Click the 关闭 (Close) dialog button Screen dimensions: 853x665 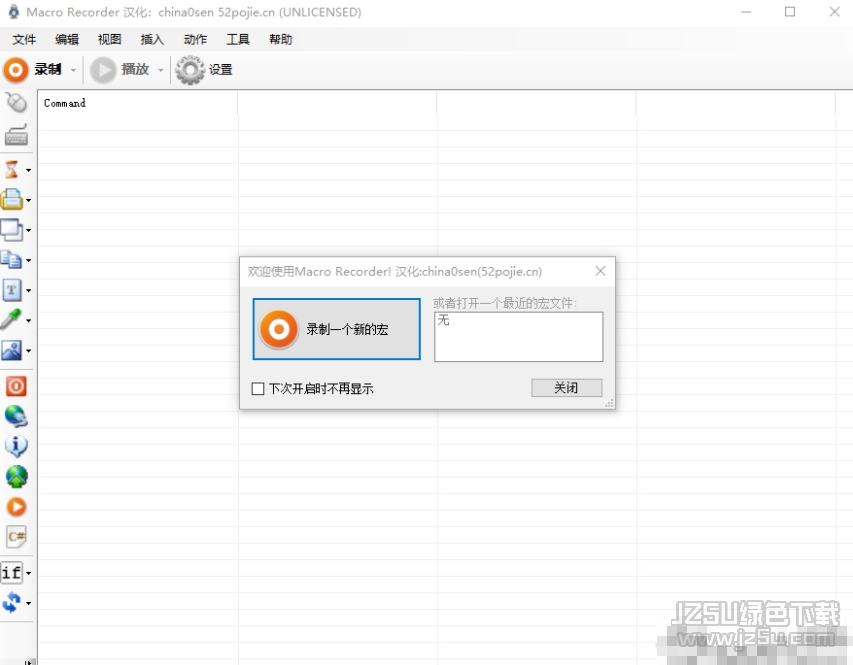566,387
